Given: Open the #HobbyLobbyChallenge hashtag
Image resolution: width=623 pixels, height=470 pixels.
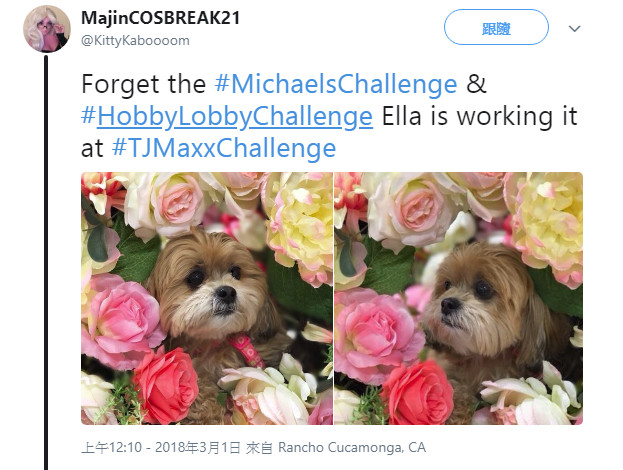Looking at the screenshot, I should coord(227,116).
